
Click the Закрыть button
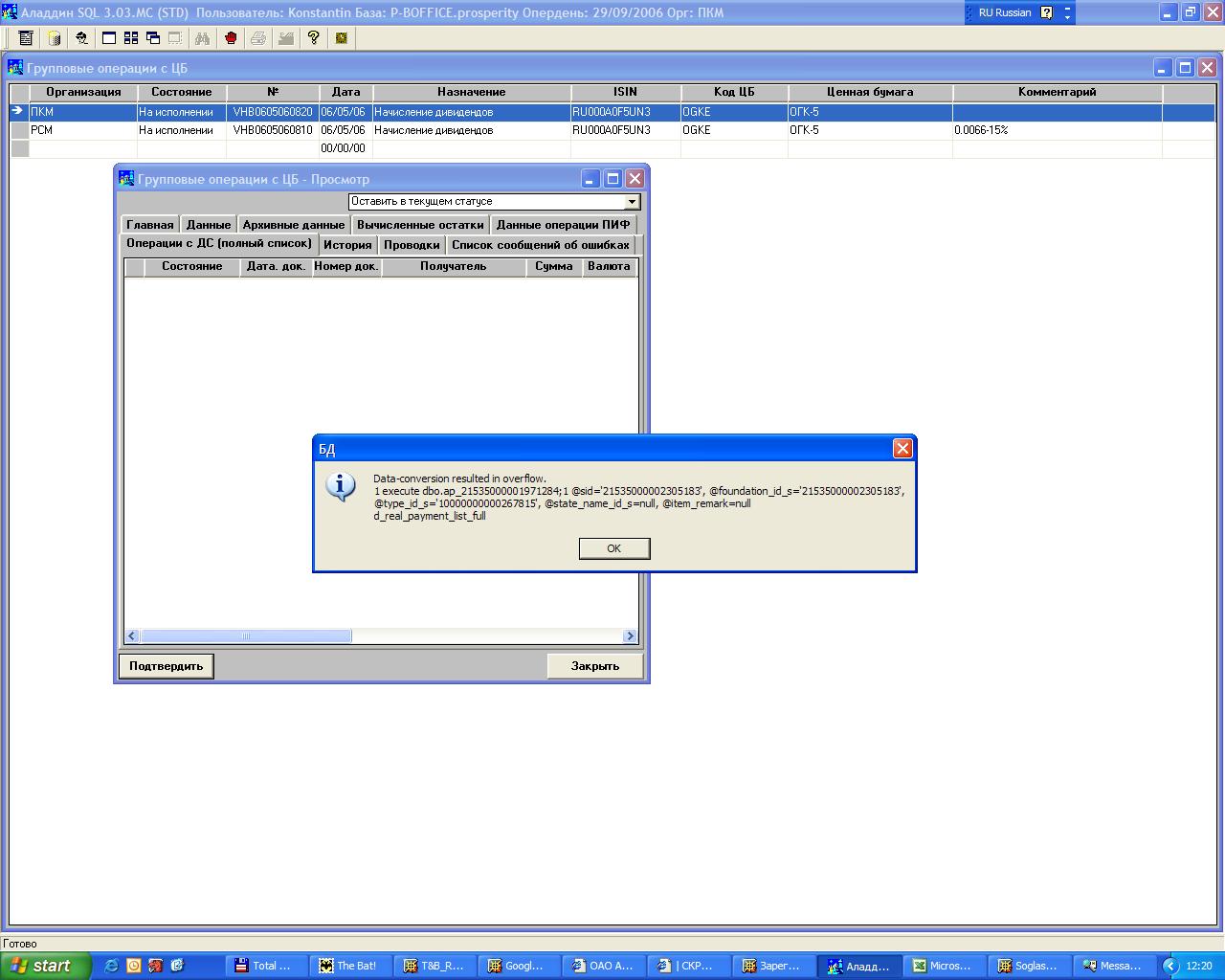pos(595,666)
